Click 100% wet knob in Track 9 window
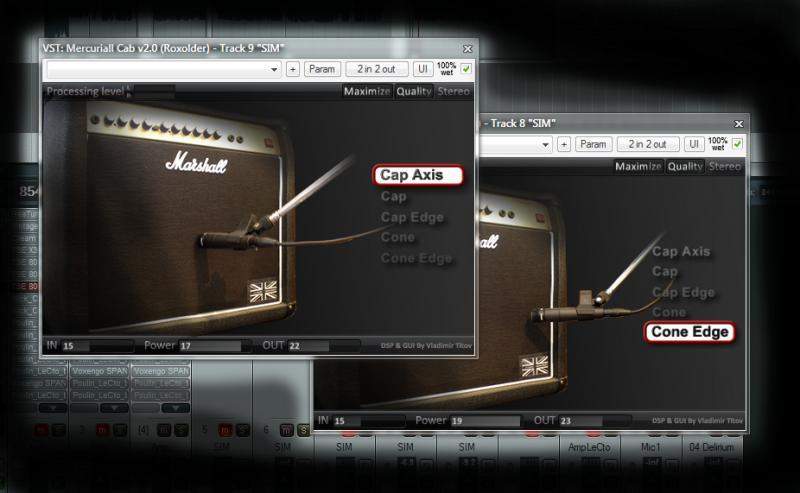Screen dimensions: 800x493 coord(446,69)
